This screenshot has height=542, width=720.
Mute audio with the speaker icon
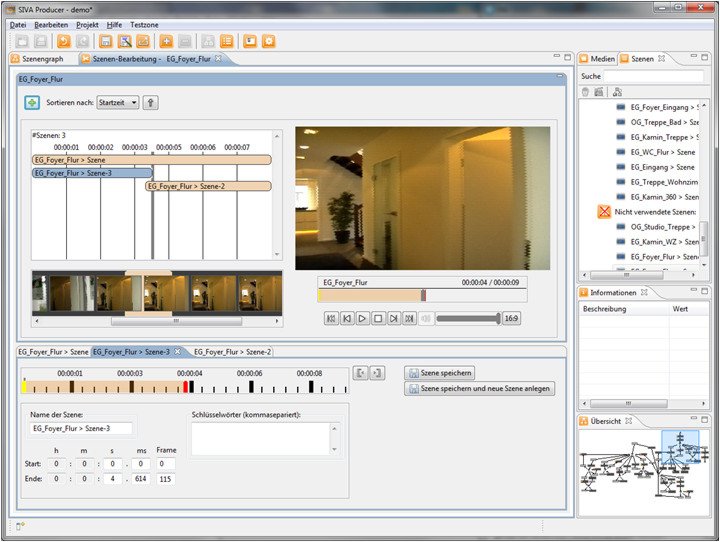426,318
